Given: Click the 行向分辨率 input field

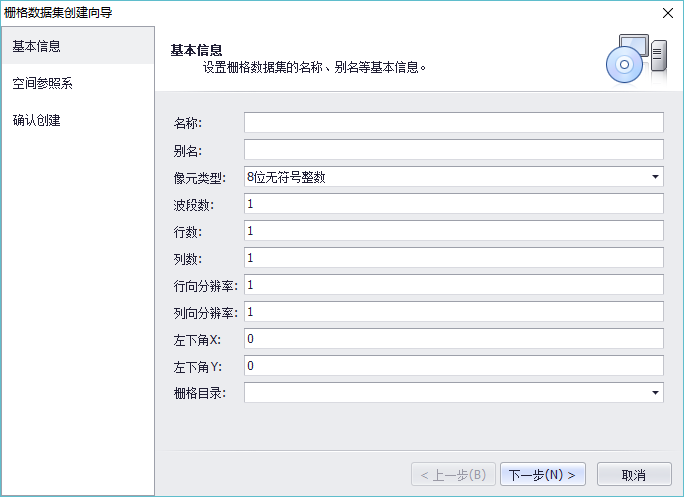Looking at the screenshot, I should [453, 285].
